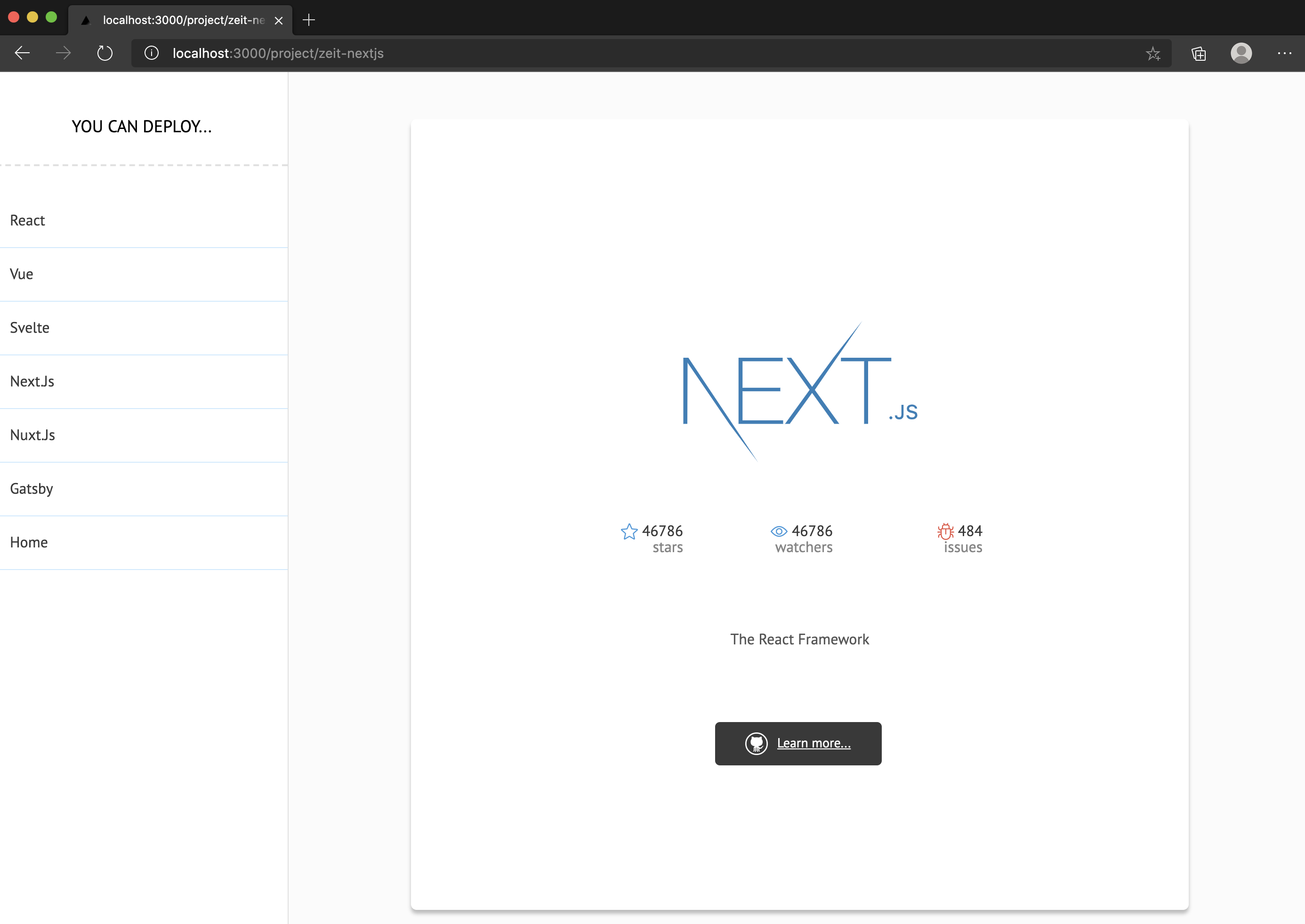Screen dimensions: 1305x924
Task: Click the globe icon on Learn more button
Action: coord(758,743)
